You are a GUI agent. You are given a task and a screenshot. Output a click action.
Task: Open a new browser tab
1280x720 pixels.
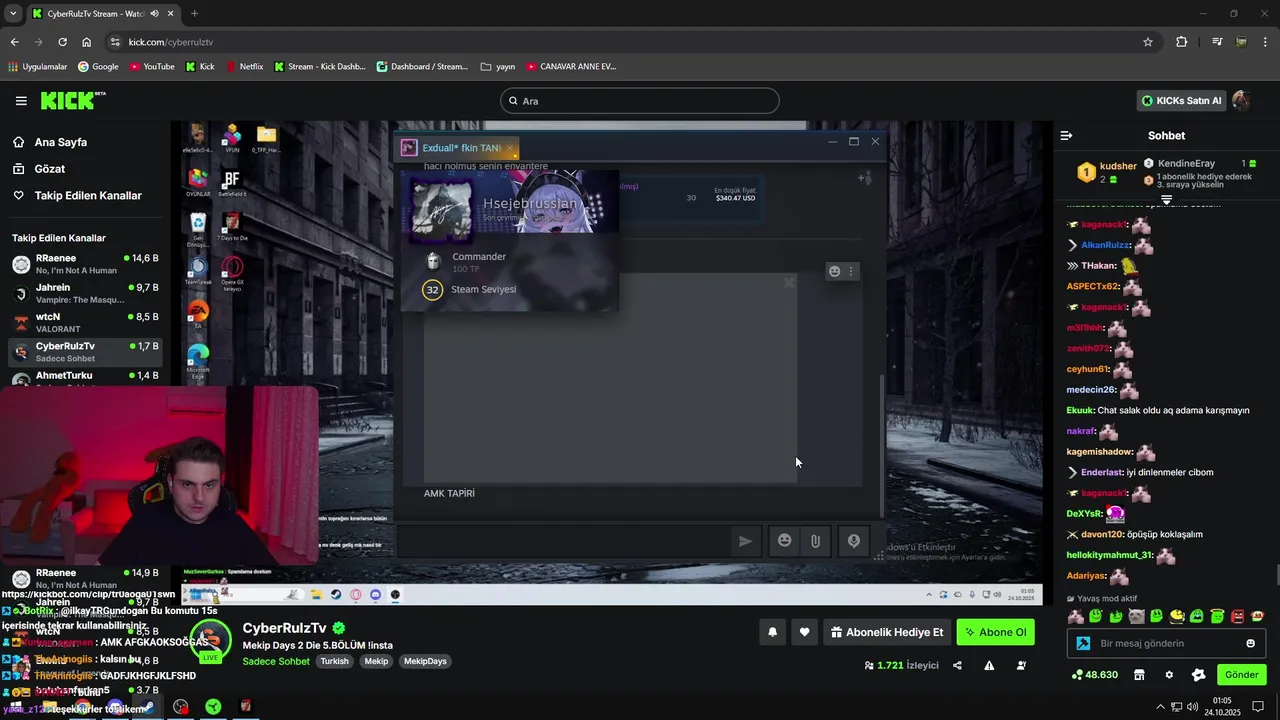[x=194, y=14]
